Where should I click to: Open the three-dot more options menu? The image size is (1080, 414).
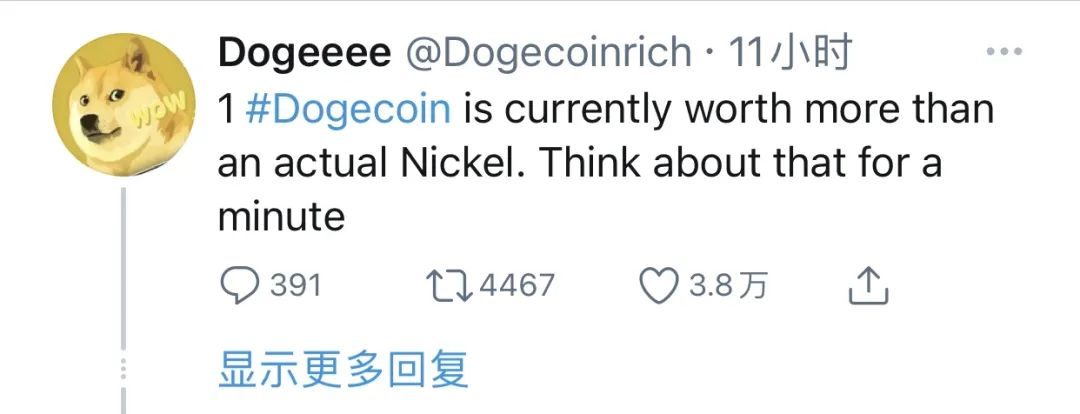coord(1005,52)
